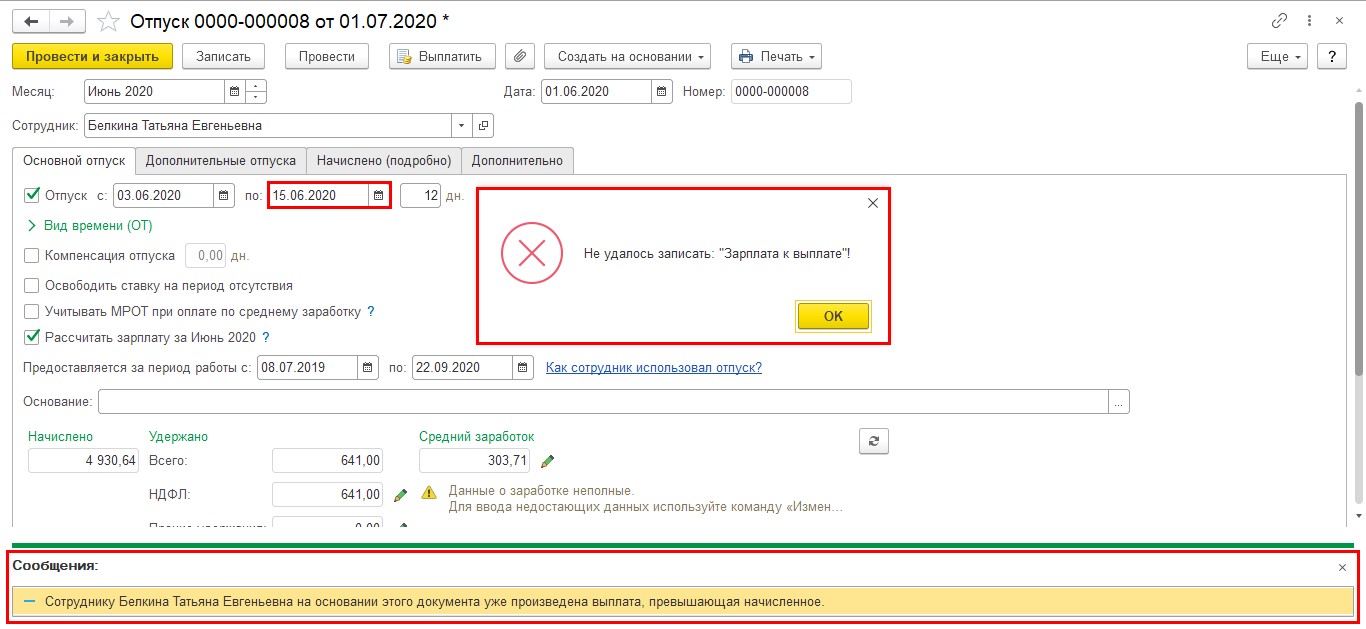Image resolution: width=1366 pixels, height=629 pixels.
Task: Edit НДФЛ with pencil icon
Action: pos(401,494)
